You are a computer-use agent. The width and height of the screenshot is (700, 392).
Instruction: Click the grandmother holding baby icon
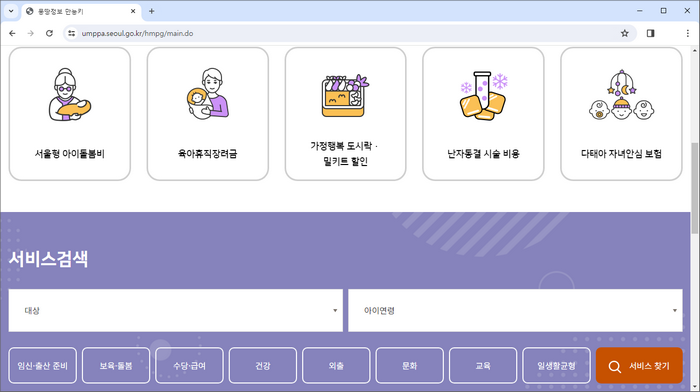[x=70, y=94]
